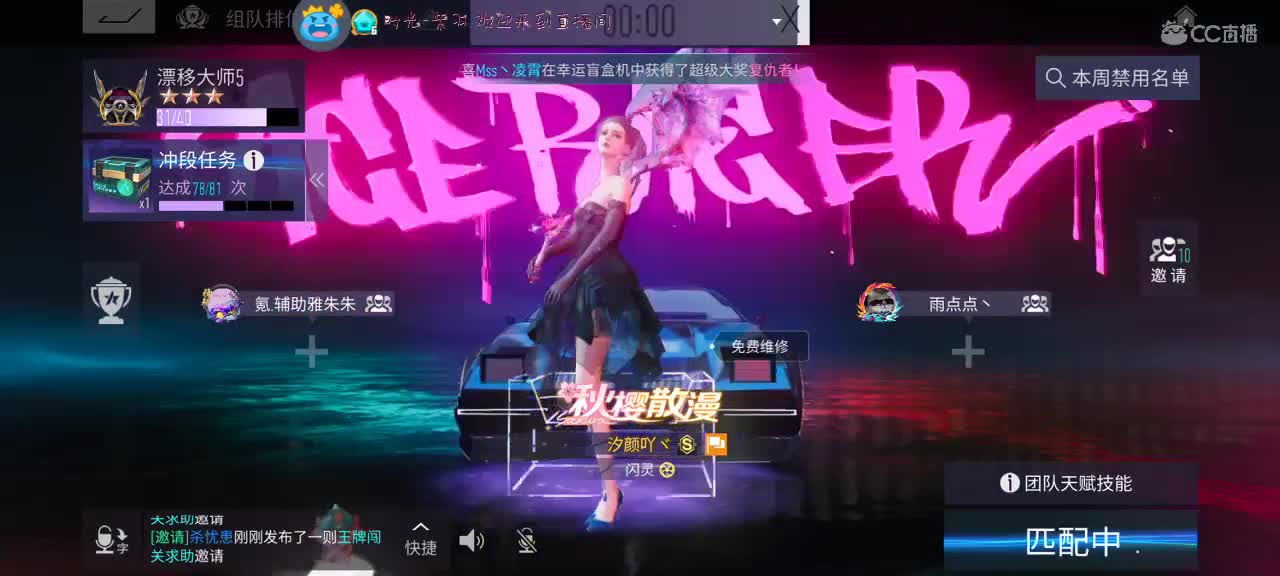Viewport: 1280px width, 576px height.
Task: Click team icon beside 氪.辅助雅朱朱
Action: click(x=378, y=303)
